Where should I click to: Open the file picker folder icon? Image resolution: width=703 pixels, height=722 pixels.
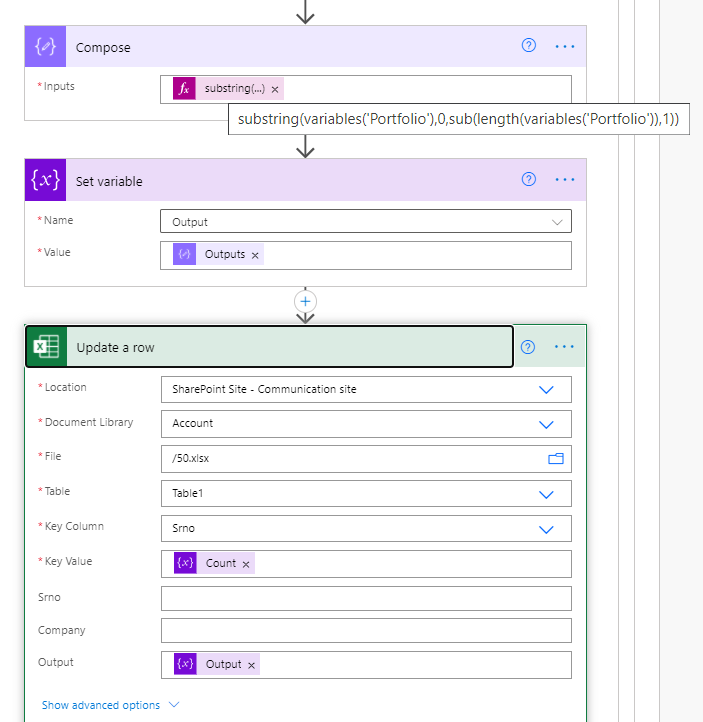click(556, 459)
